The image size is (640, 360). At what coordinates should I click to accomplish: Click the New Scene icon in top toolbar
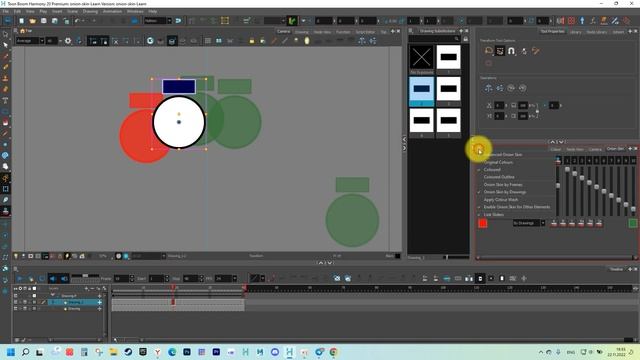click(21, 20)
